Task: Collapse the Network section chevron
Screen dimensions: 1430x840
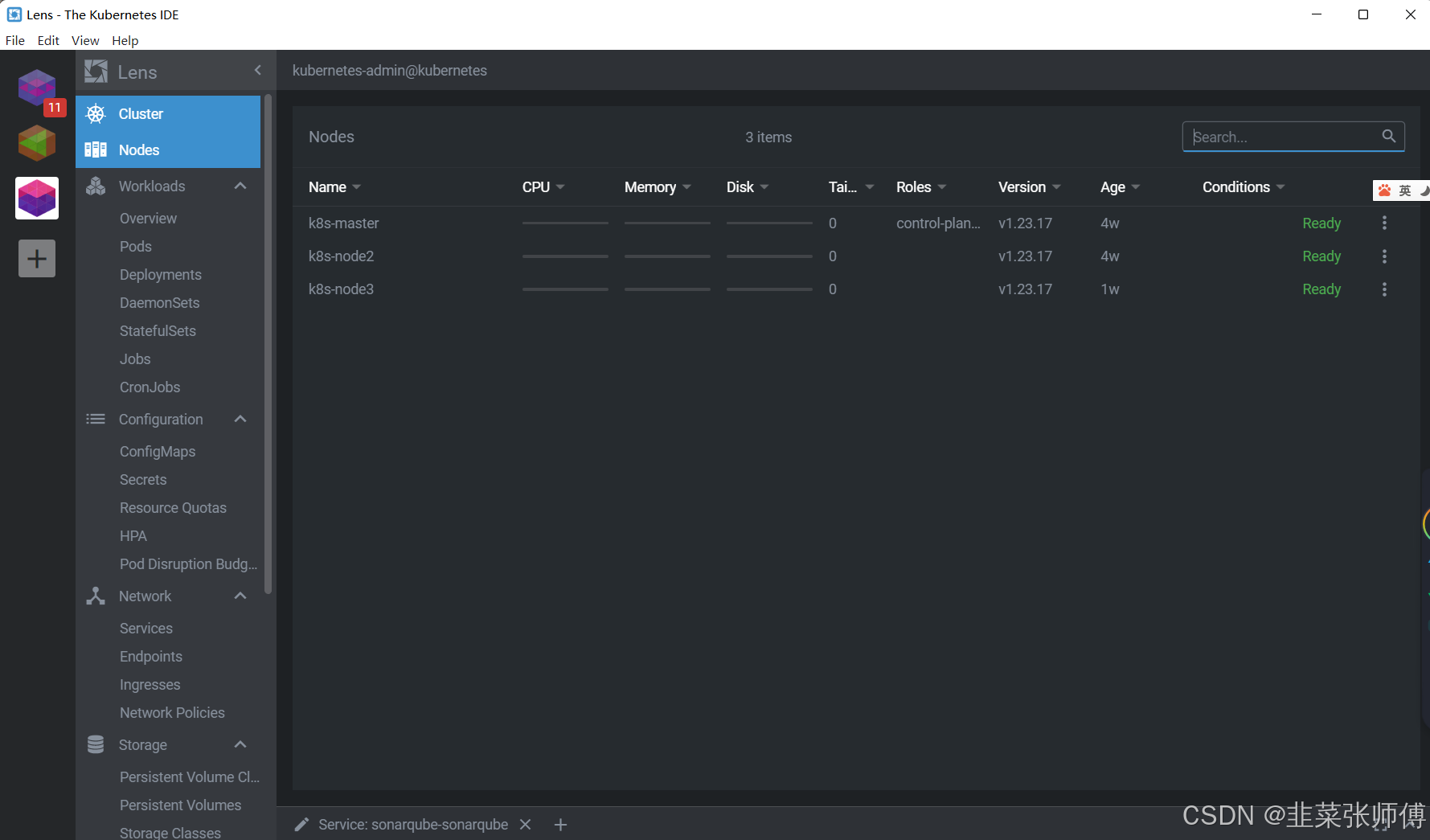Action: (x=240, y=596)
